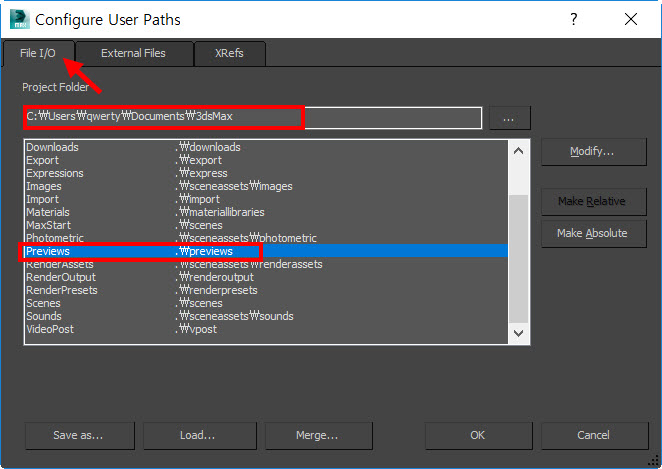Switch to the File I/O tab
Viewport: 662px width, 469px height.
pyautogui.click(x=38, y=53)
